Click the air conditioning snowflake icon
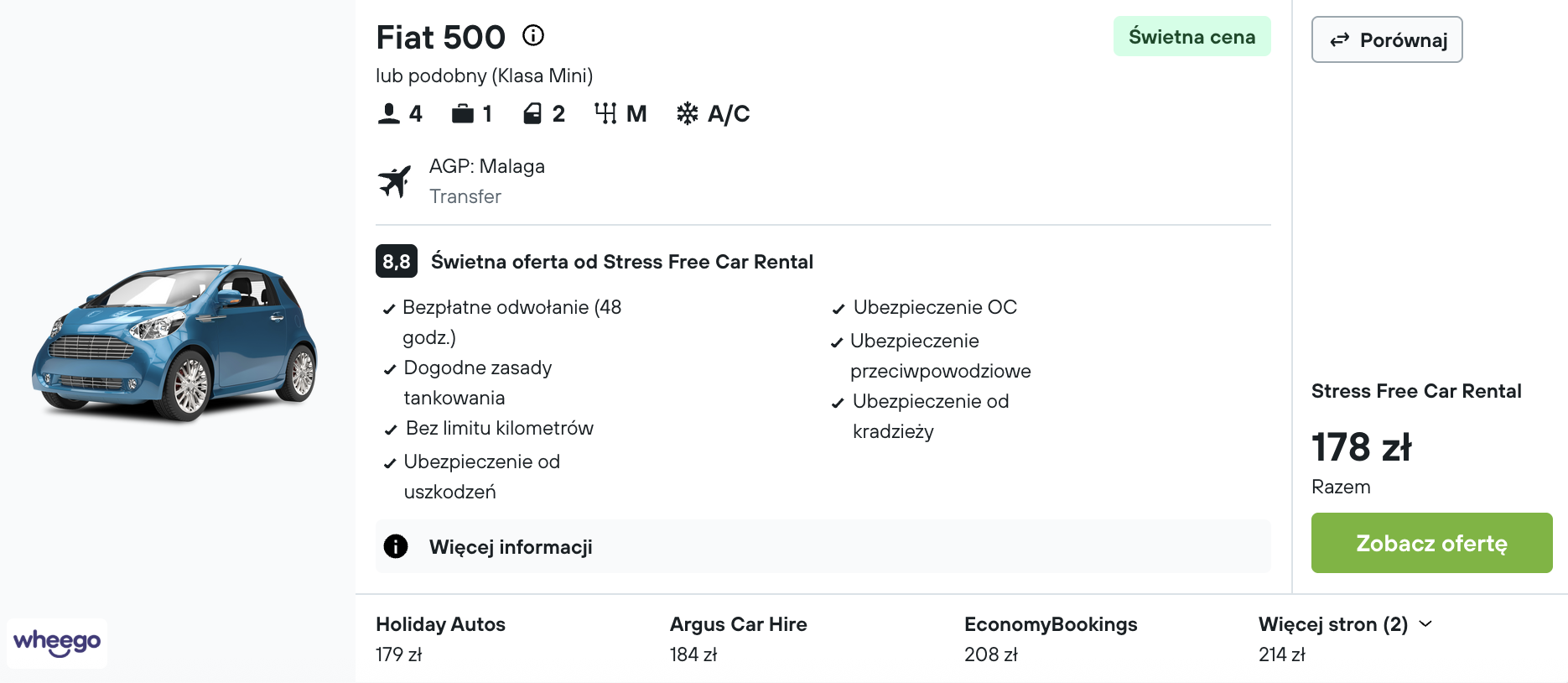This screenshot has height=683, width=1568. tap(688, 113)
